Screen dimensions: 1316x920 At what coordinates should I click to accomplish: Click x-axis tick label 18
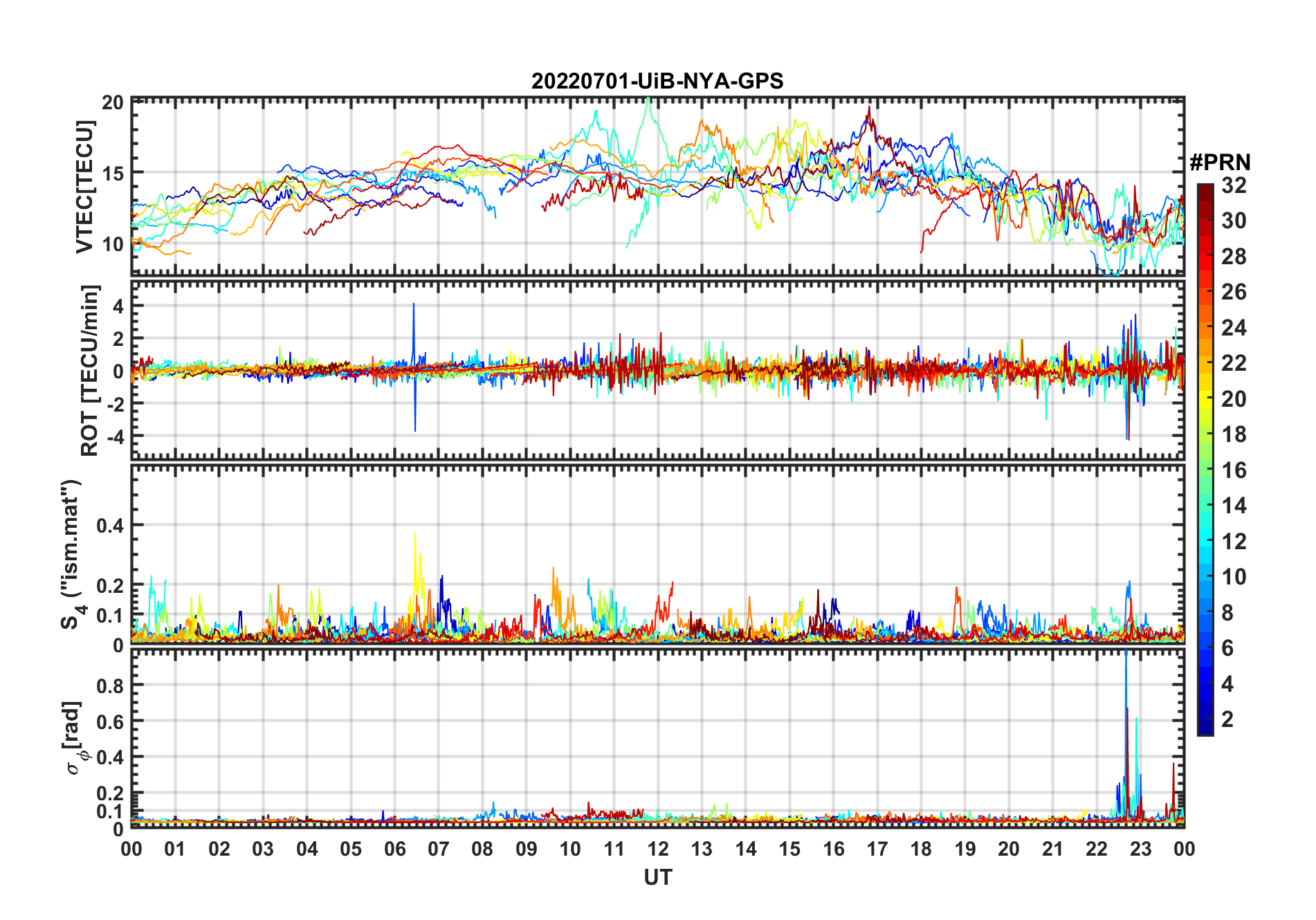pyautogui.click(x=921, y=849)
